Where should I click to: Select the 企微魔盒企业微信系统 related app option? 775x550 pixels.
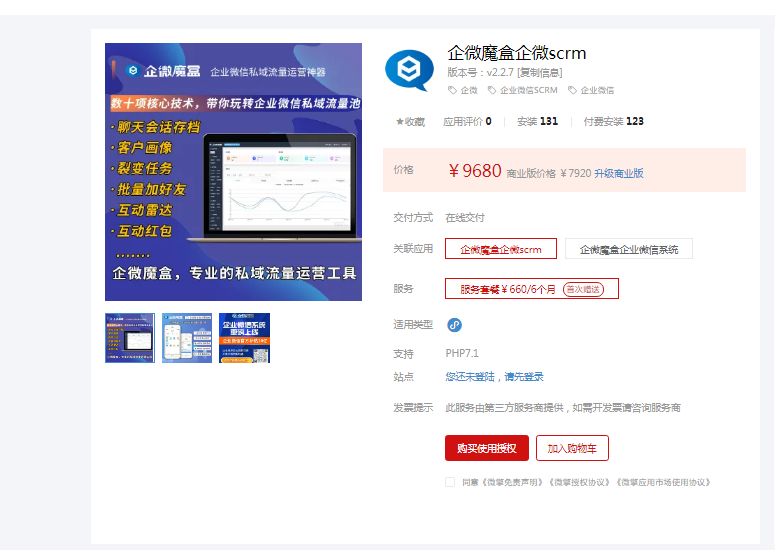click(x=628, y=249)
